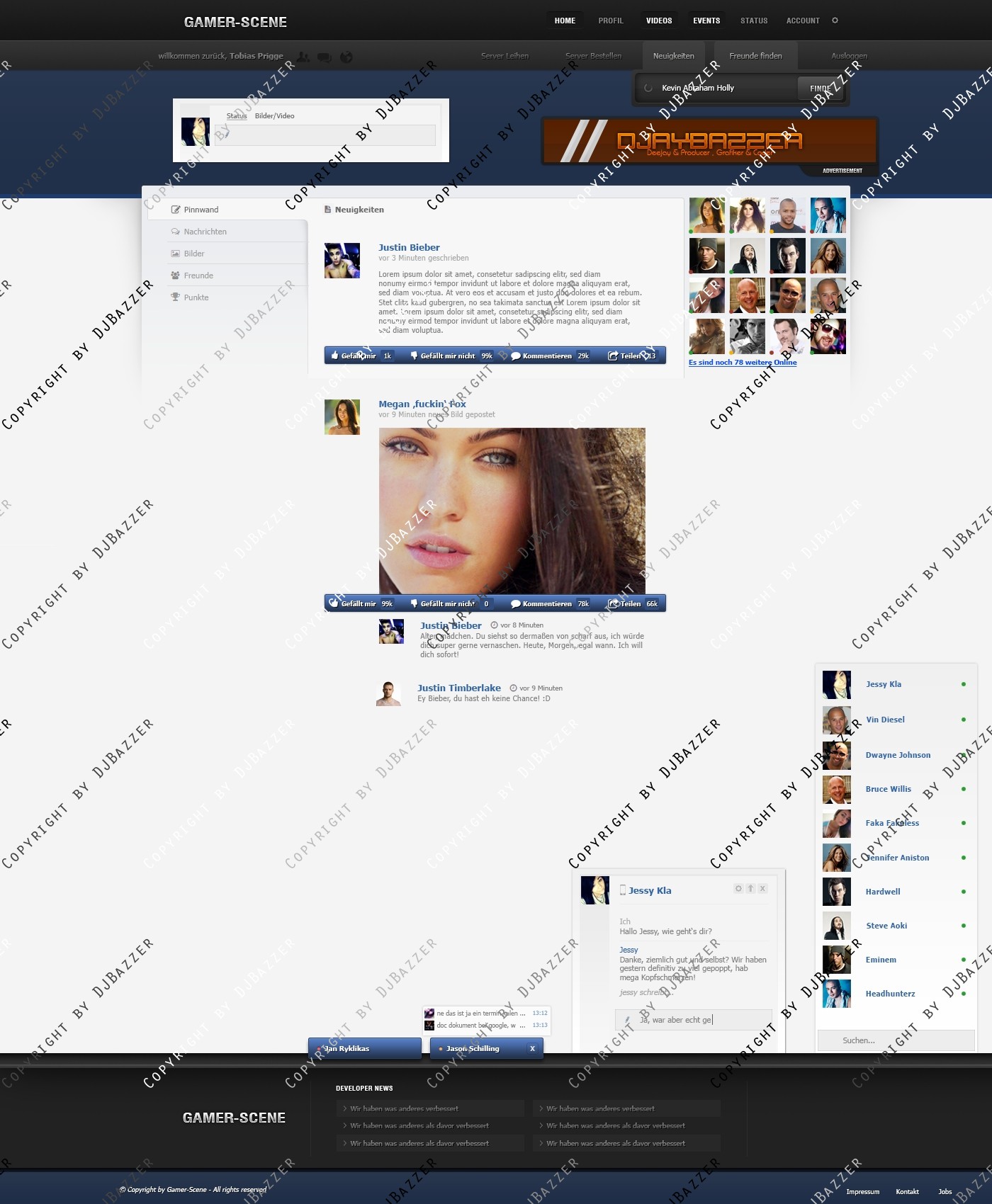Open Megan Fox's profile name link
The height and width of the screenshot is (1204, 992).
click(422, 404)
